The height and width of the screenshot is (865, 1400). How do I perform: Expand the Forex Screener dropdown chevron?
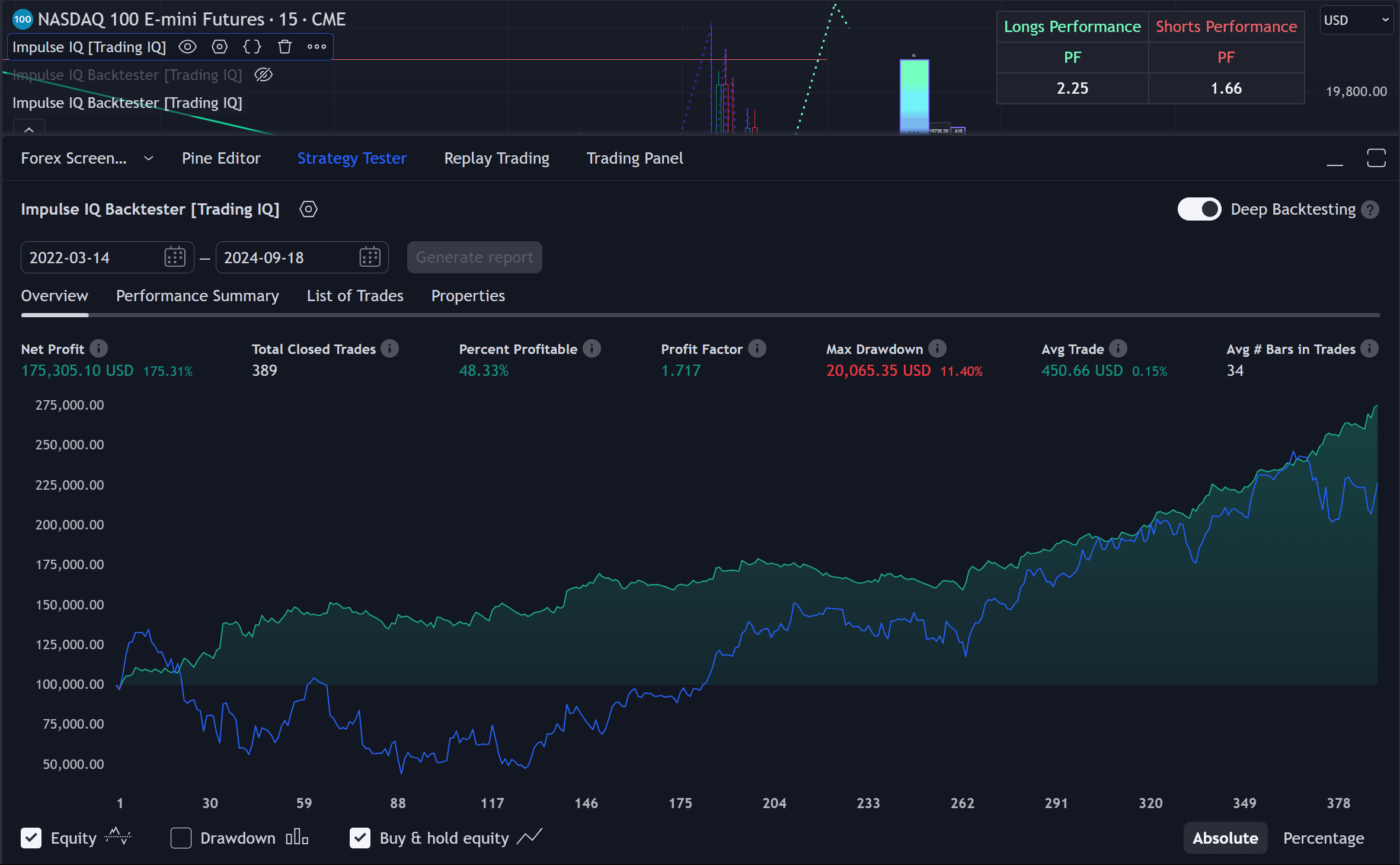click(149, 158)
